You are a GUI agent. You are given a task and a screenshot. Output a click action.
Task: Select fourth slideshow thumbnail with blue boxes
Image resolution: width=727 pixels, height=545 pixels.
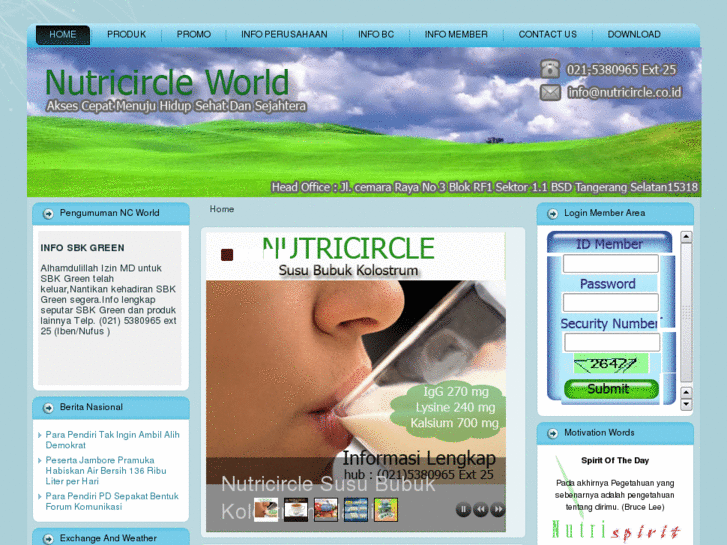[356, 510]
